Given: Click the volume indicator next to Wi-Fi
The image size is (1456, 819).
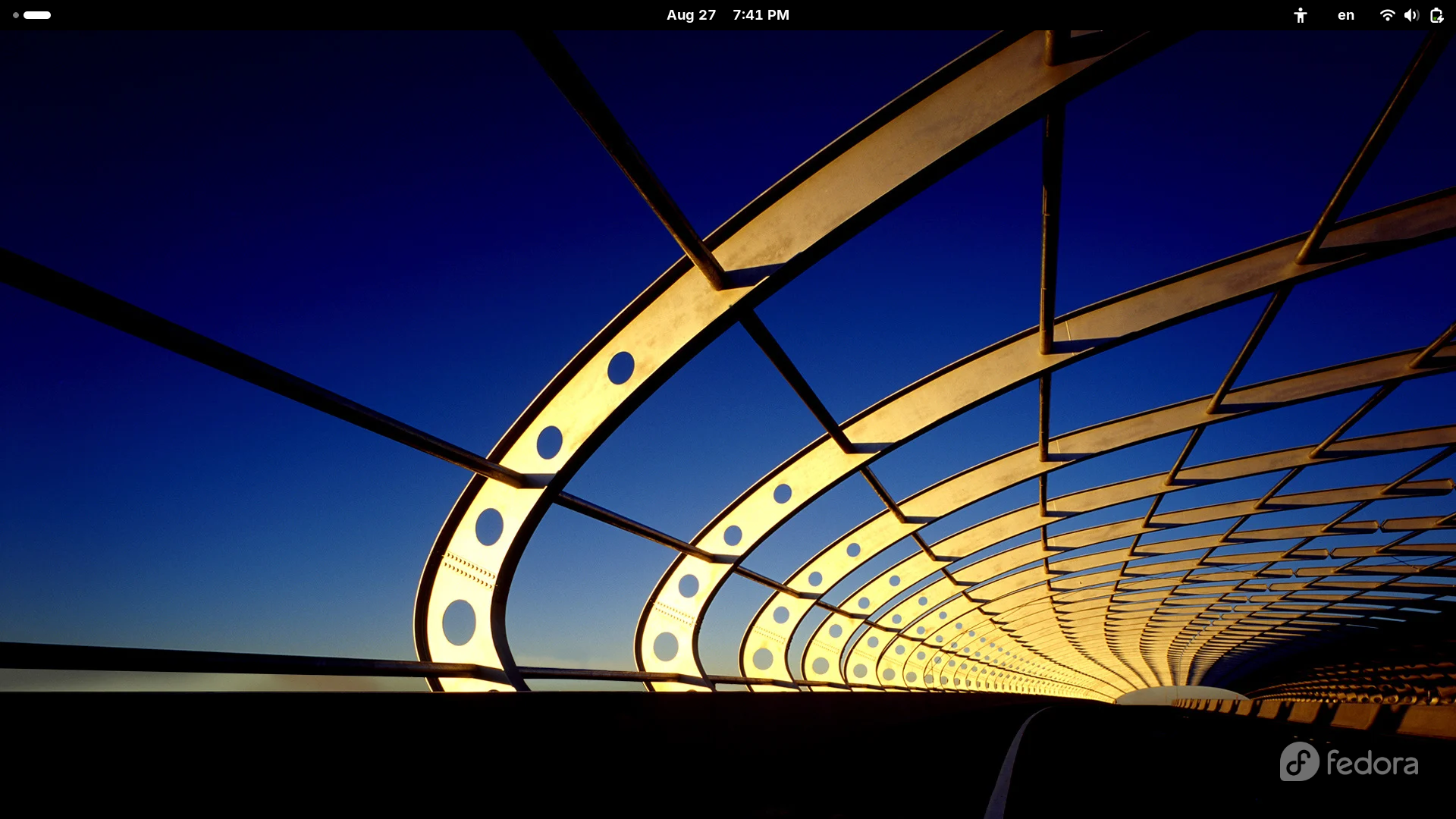Looking at the screenshot, I should pyautogui.click(x=1411, y=15).
